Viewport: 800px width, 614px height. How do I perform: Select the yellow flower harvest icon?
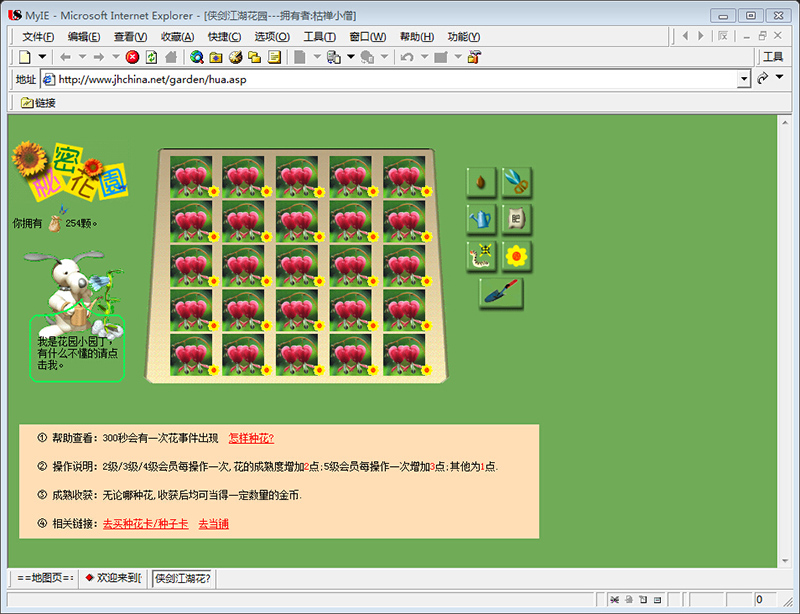(516, 256)
